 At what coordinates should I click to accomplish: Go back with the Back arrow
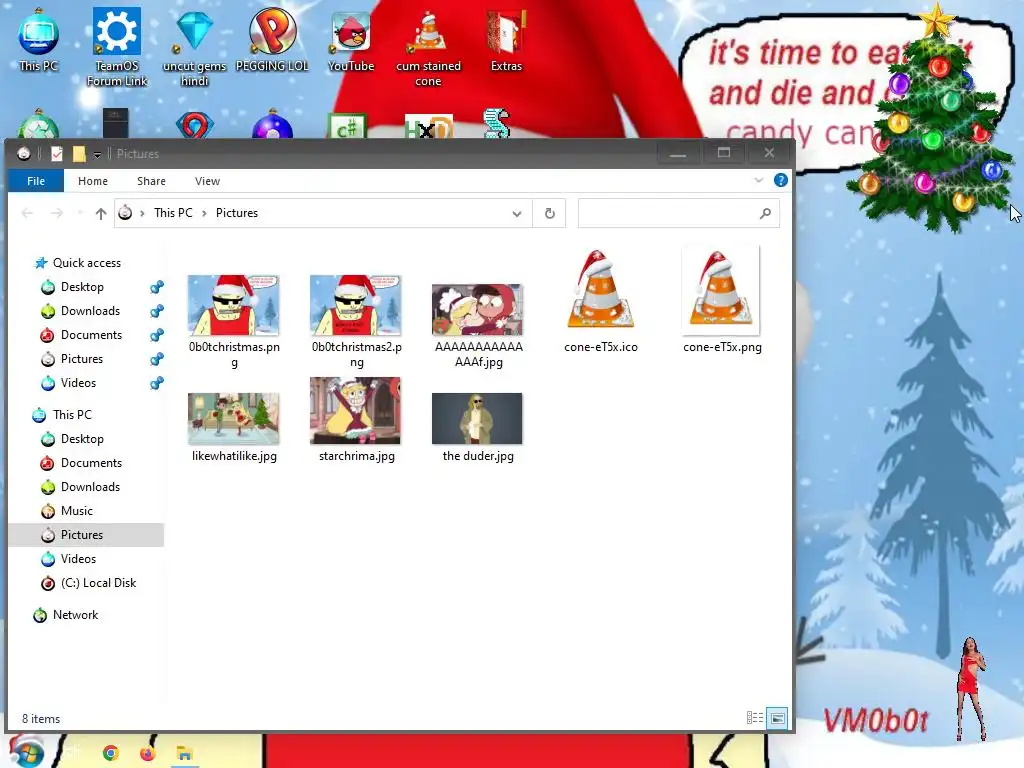[27, 213]
